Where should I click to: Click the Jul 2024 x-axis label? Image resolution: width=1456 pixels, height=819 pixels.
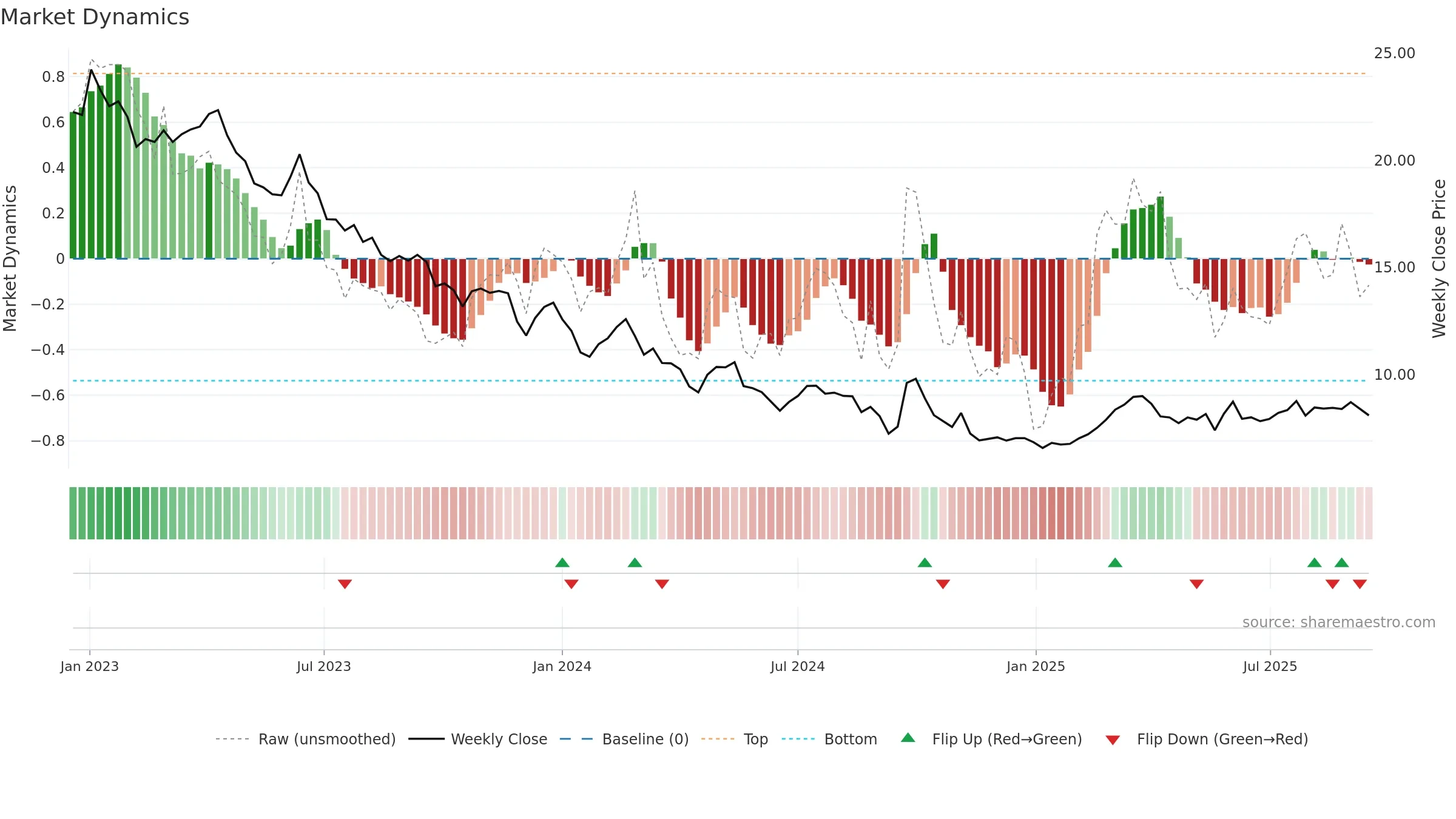pos(798,666)
